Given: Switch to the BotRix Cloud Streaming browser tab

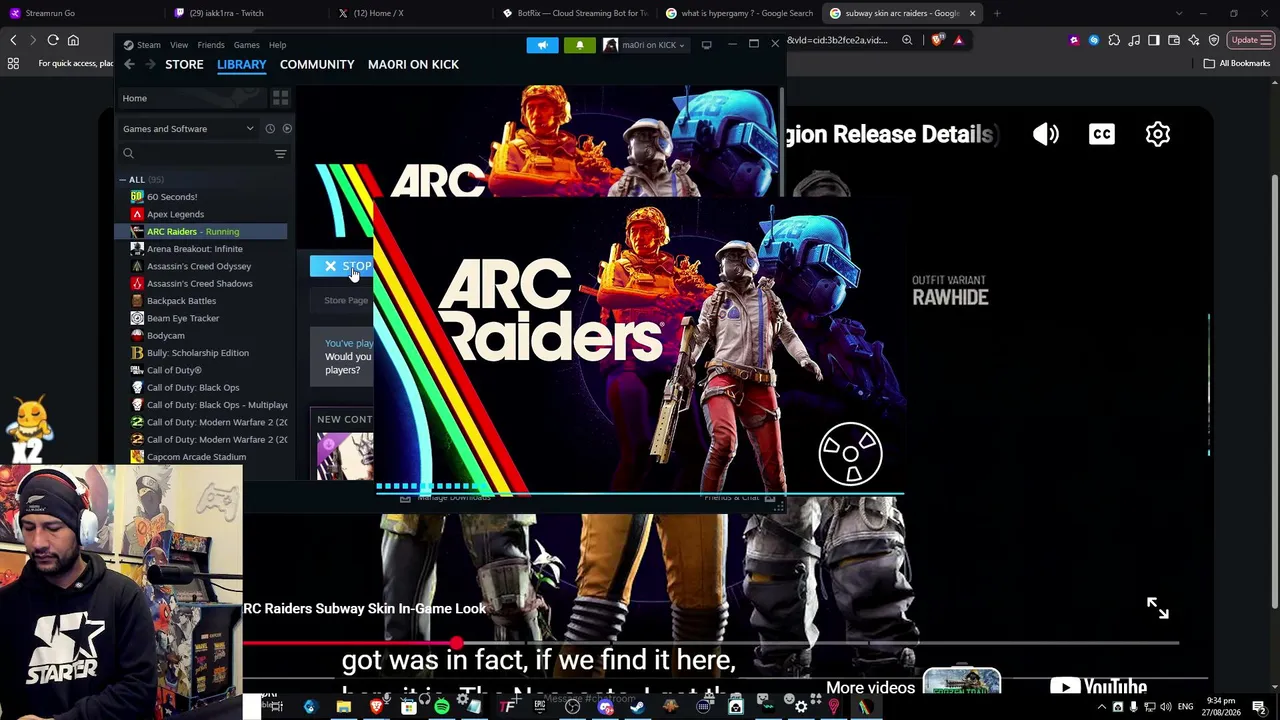Looking at the screenshot, I should pyautogui.click(x=574, y=13).
